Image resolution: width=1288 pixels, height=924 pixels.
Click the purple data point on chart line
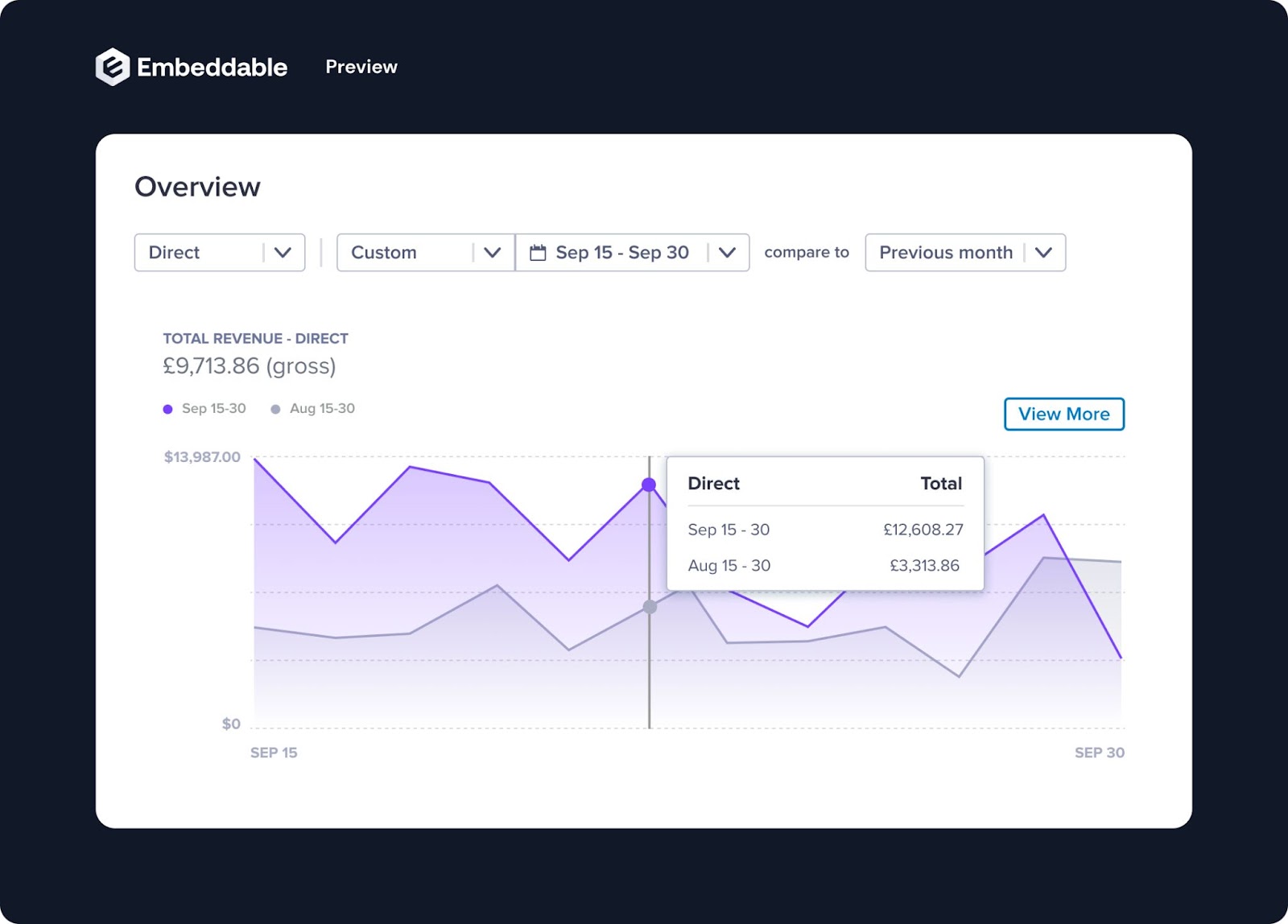point(649,485)
